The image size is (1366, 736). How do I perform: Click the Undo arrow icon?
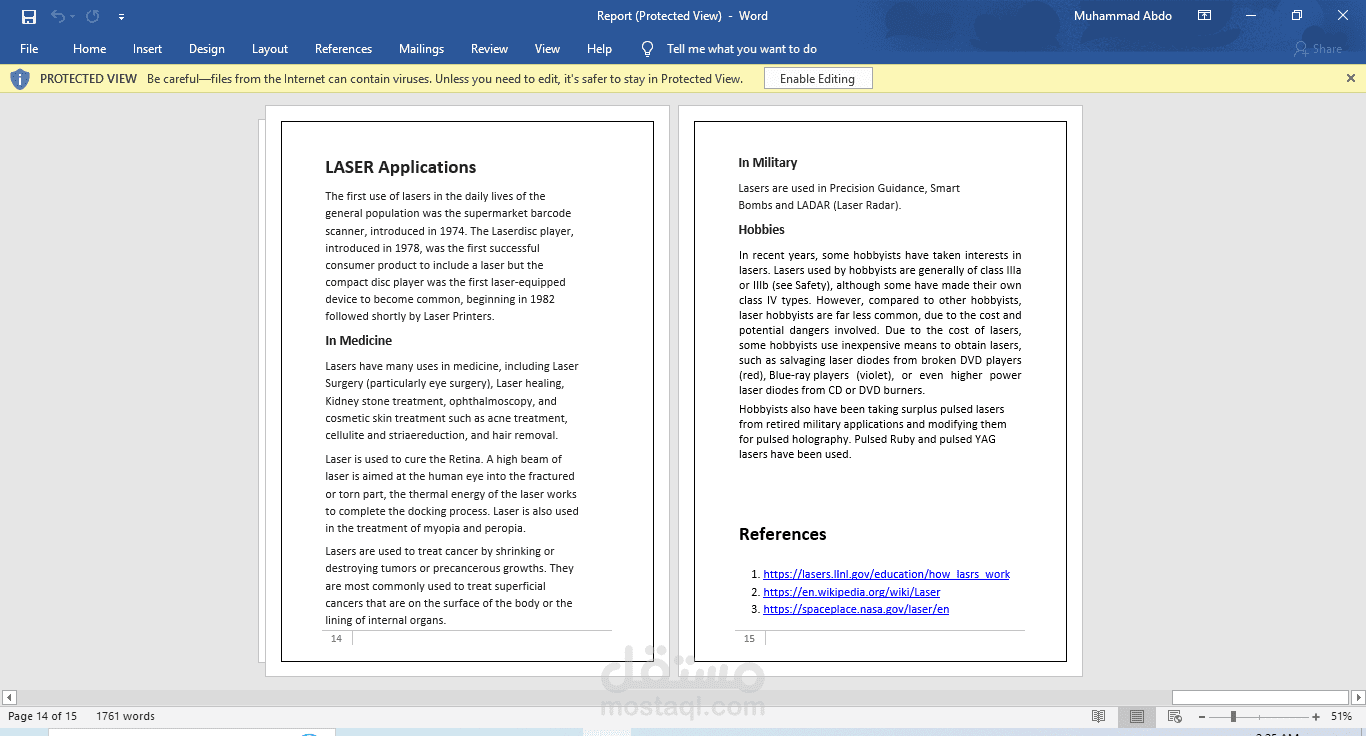[x=58, y=16]
